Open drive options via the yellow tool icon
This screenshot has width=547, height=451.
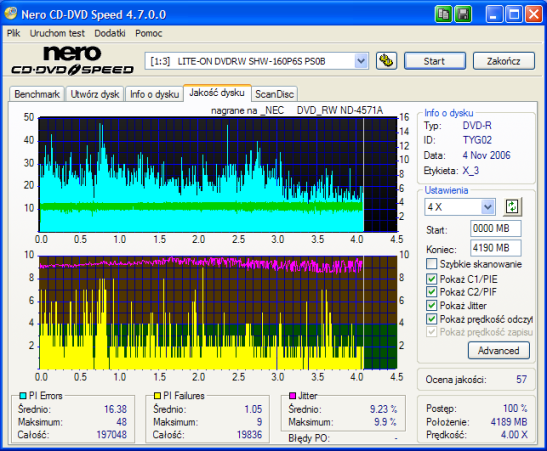[386, 61]
